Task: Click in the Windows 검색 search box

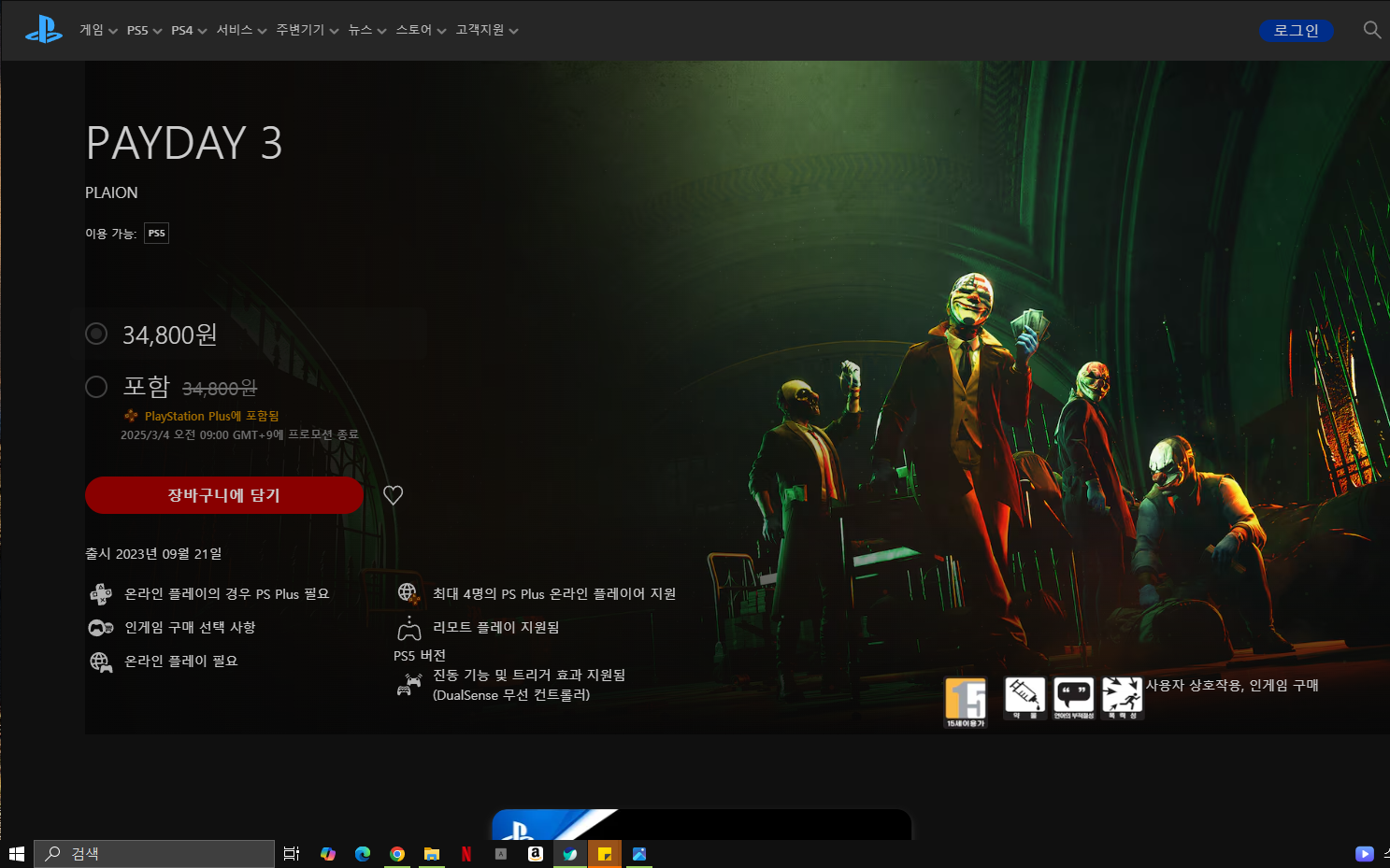Action: [x=154, y=854]
